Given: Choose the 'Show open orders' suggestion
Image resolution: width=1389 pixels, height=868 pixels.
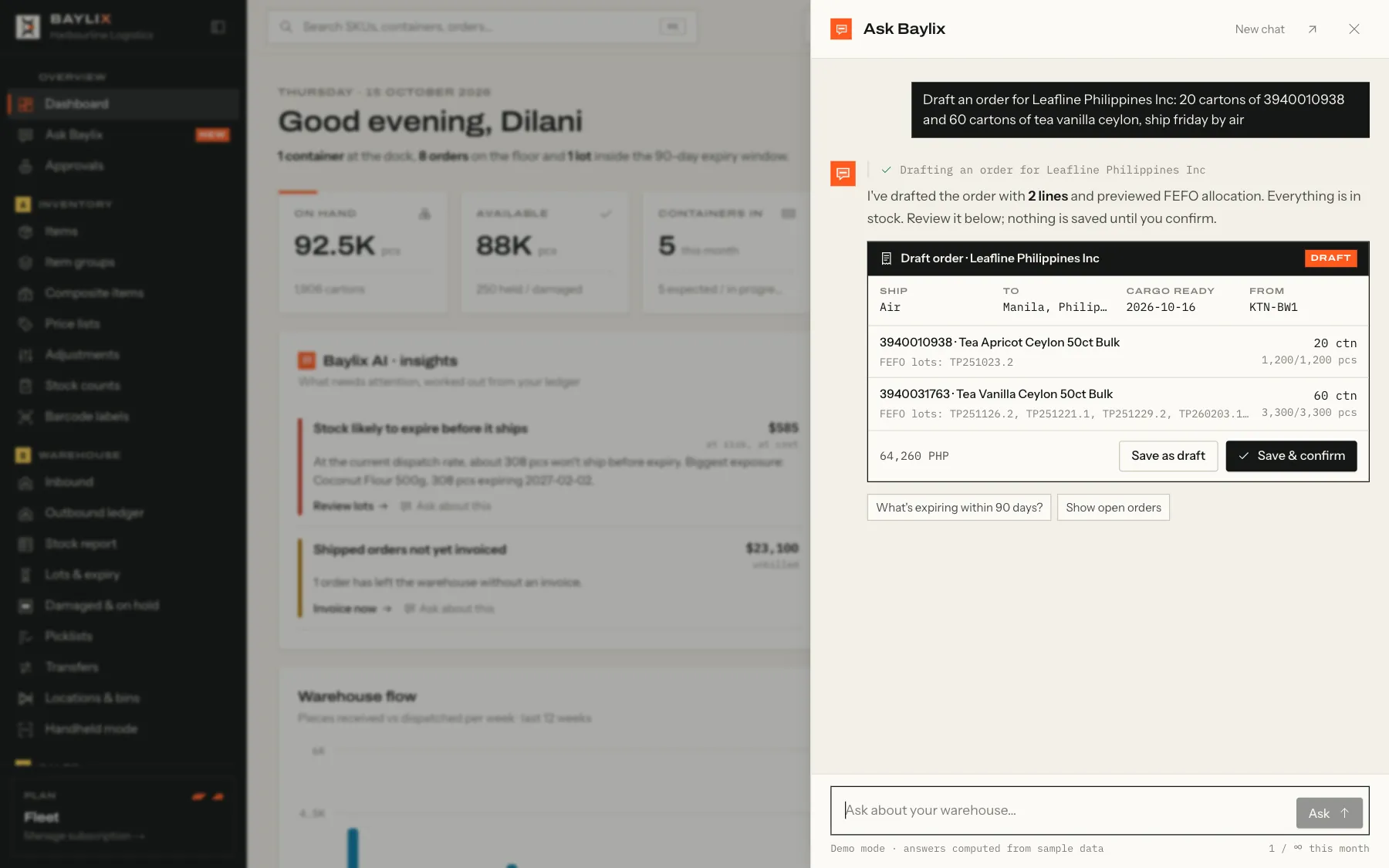Looking at the screenshot, I should point(1114,508).
